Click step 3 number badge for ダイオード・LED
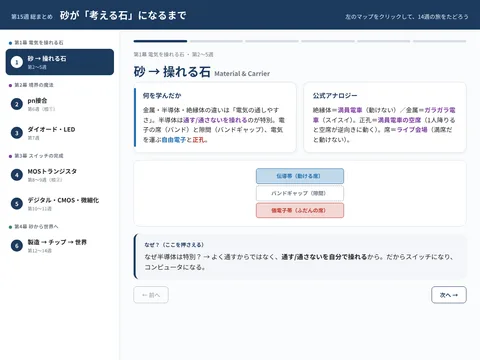The height and width of the screenshot is (360, 480). point(17,133)
